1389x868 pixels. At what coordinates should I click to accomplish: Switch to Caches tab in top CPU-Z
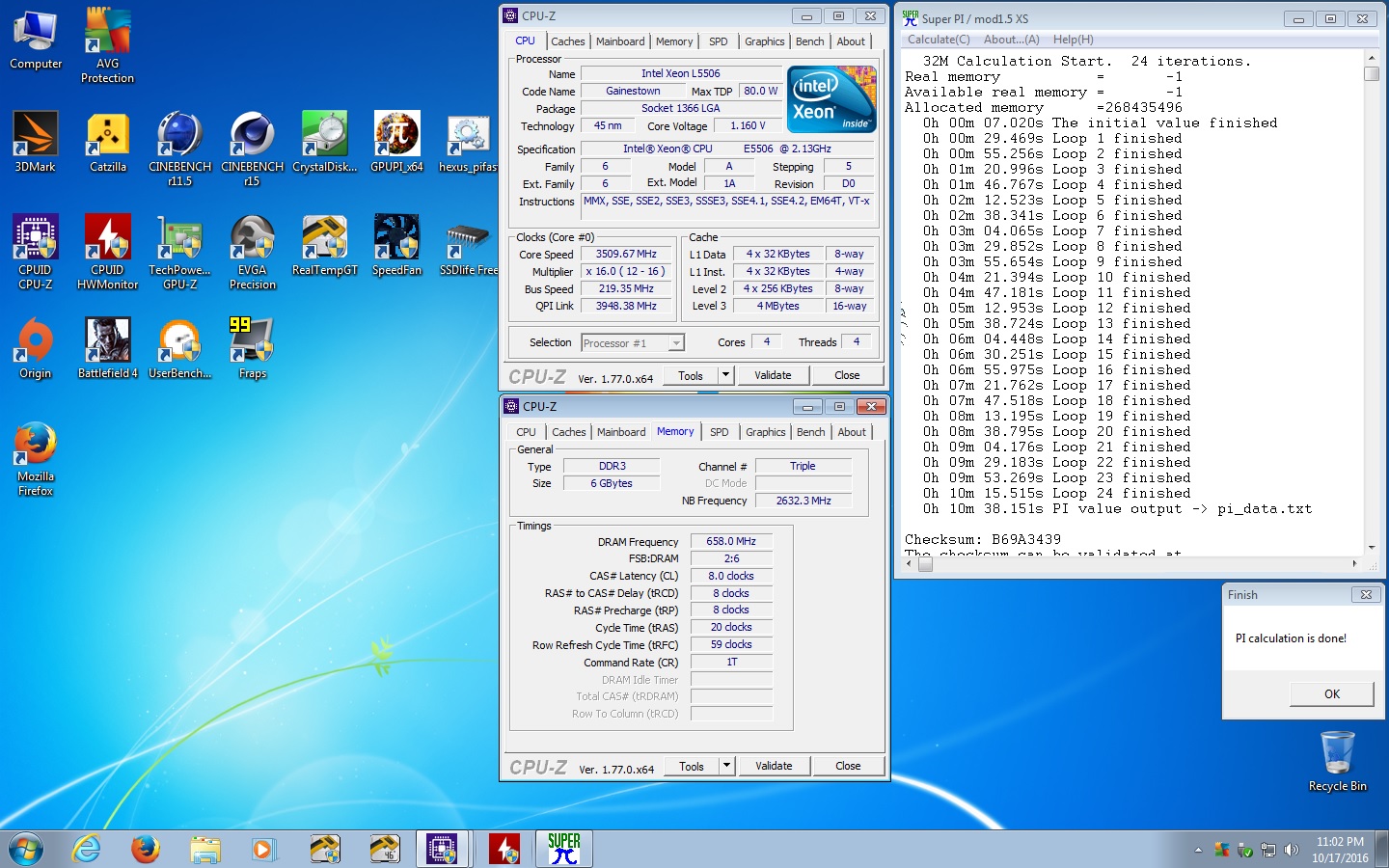567,41
